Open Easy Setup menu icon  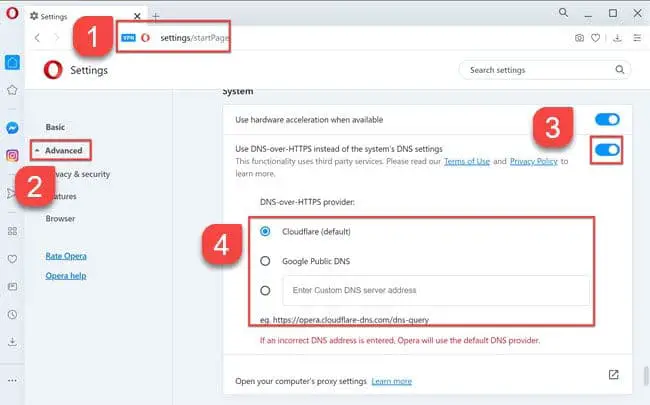click(637, 38)
